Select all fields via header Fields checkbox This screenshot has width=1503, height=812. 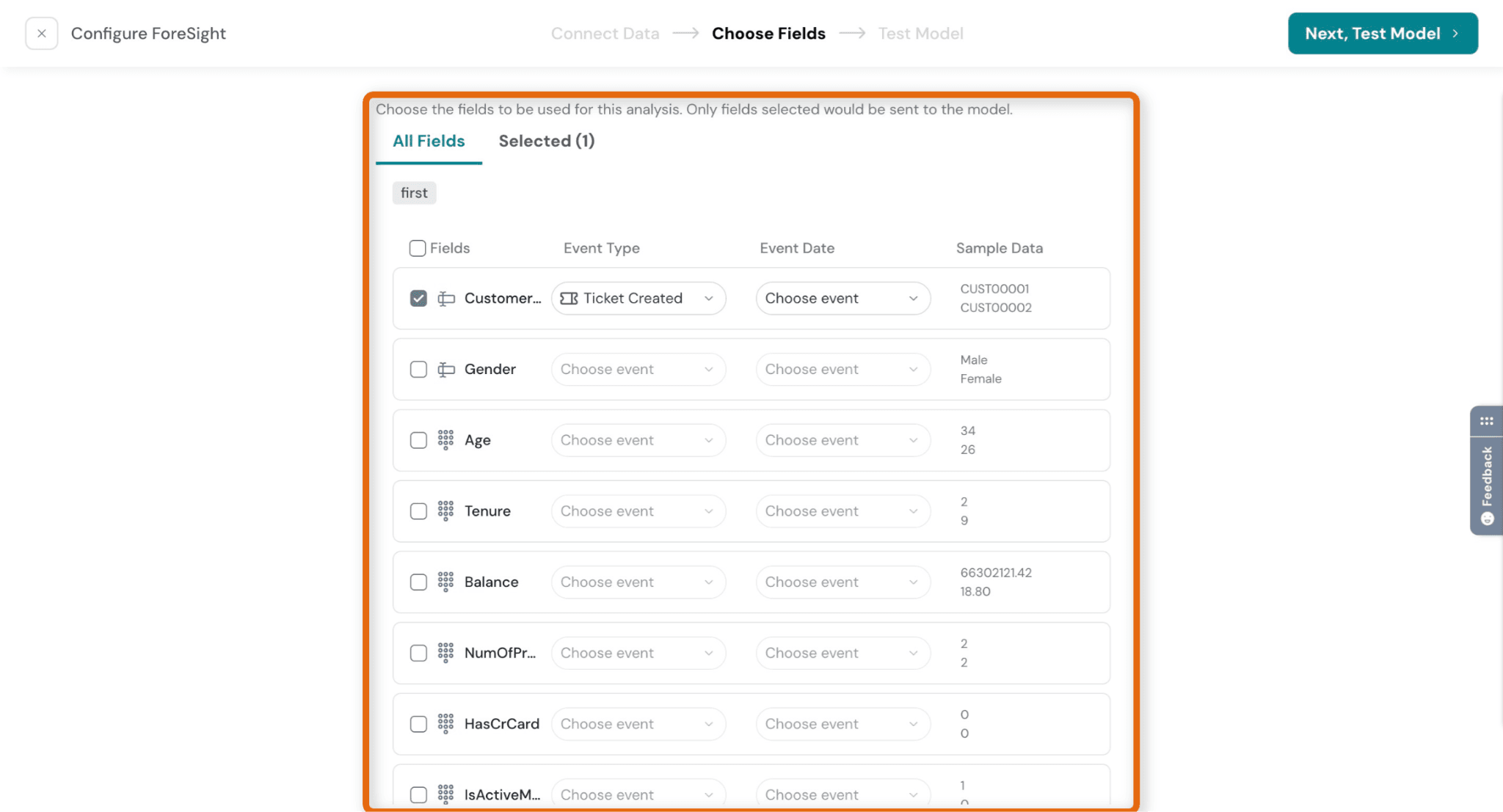pyautogui.click(x=418, y=248)
